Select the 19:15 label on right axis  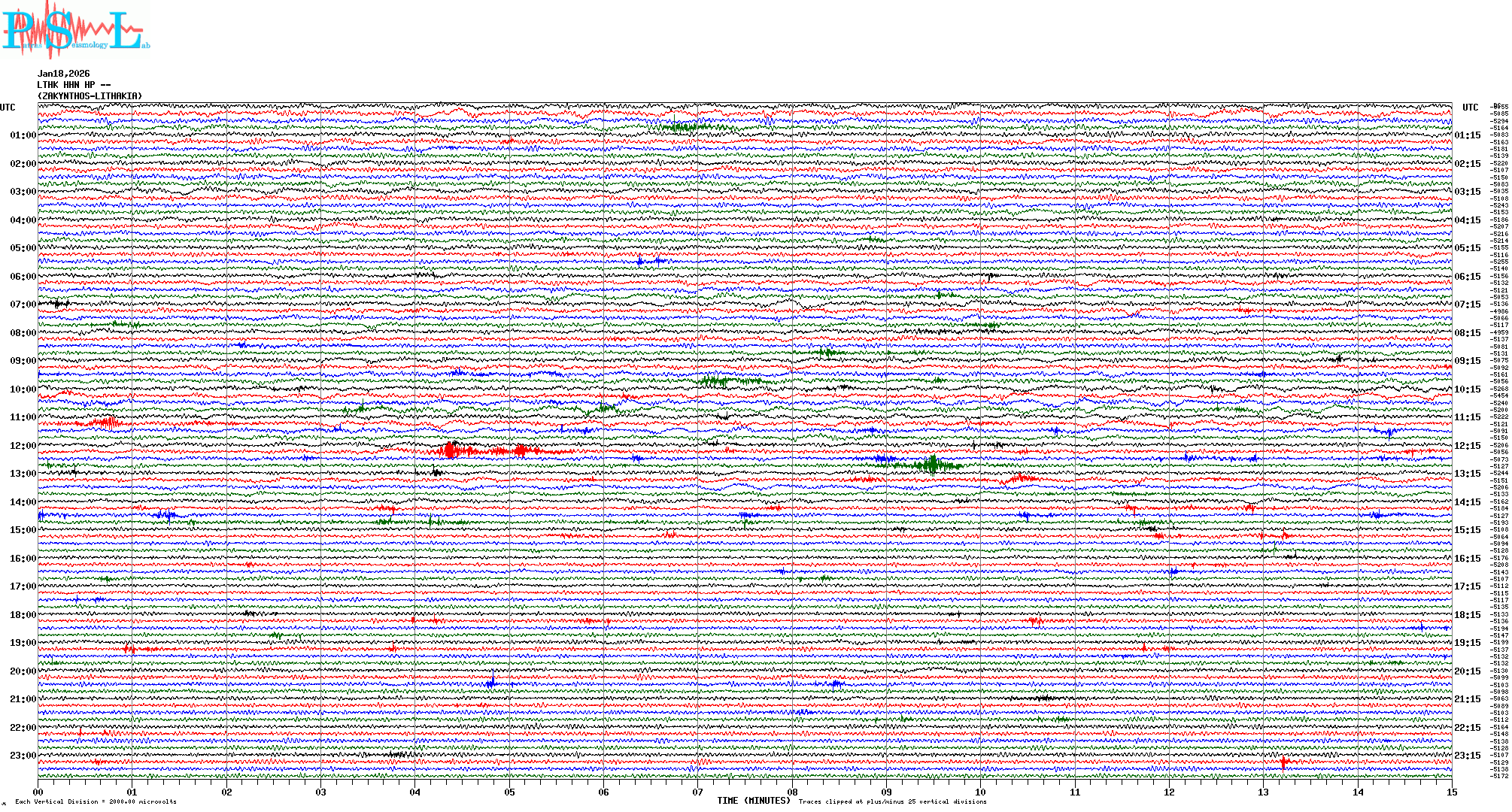point(1467,643)
